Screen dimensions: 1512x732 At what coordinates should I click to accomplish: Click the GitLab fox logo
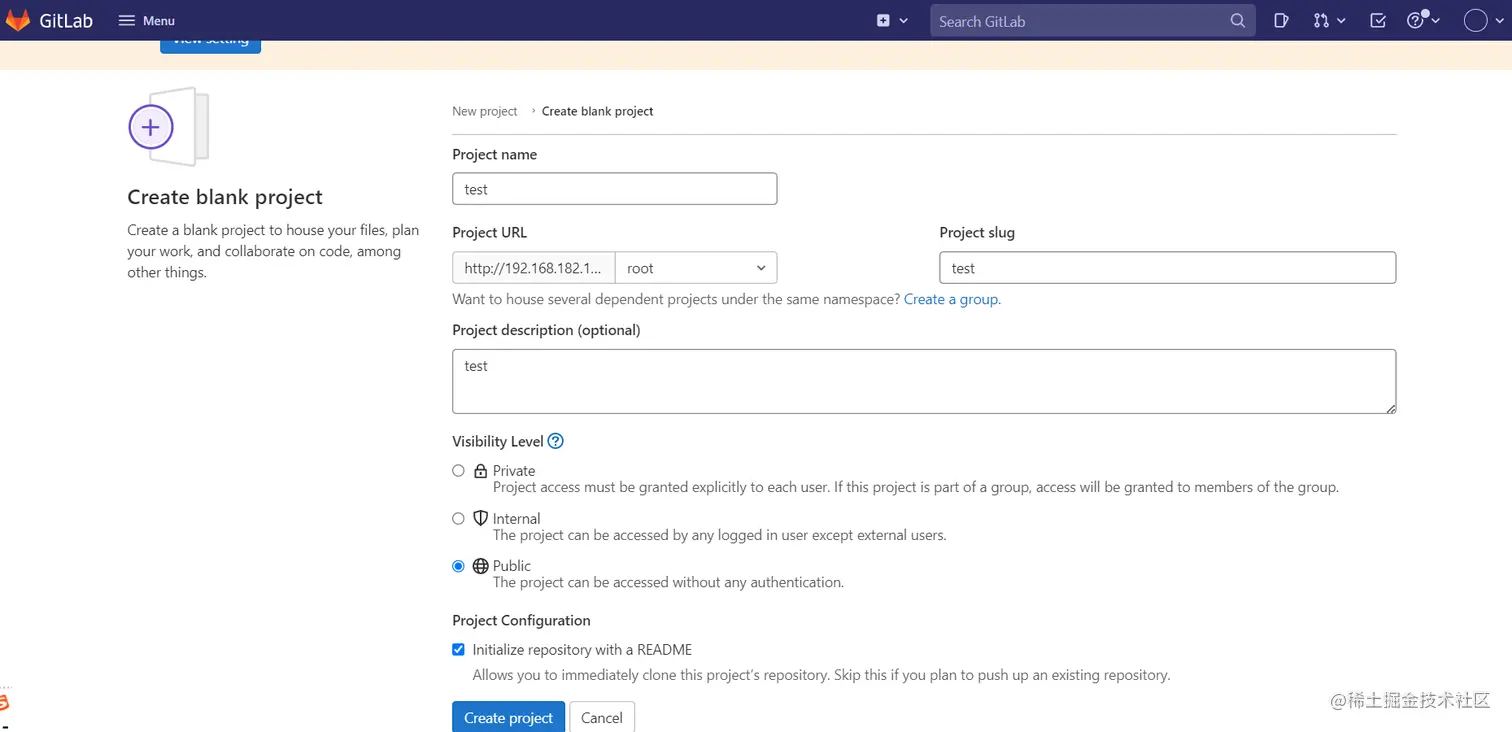coord(18,20)
